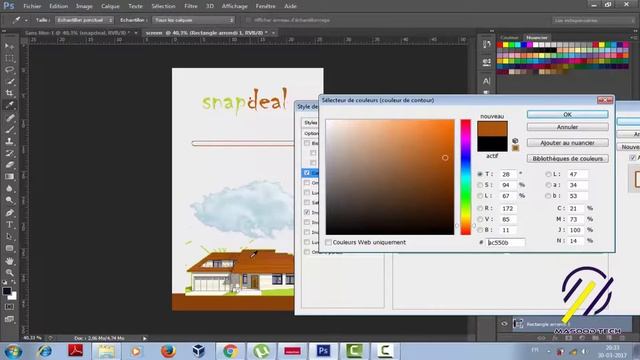Image resolution: width=640 pixels, height=360 pixels.
Task: Select the Hand tool
Action: click(x=9, y=261)
